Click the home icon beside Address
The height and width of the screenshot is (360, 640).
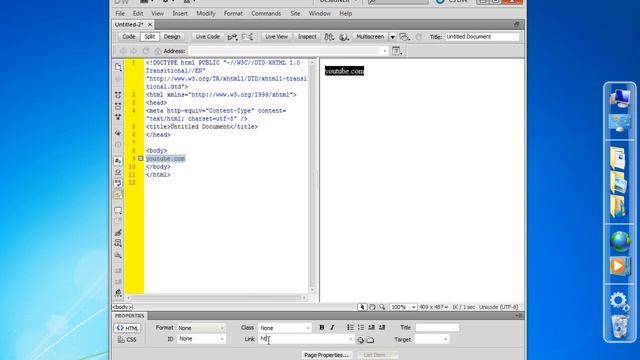tap(158, 51)
